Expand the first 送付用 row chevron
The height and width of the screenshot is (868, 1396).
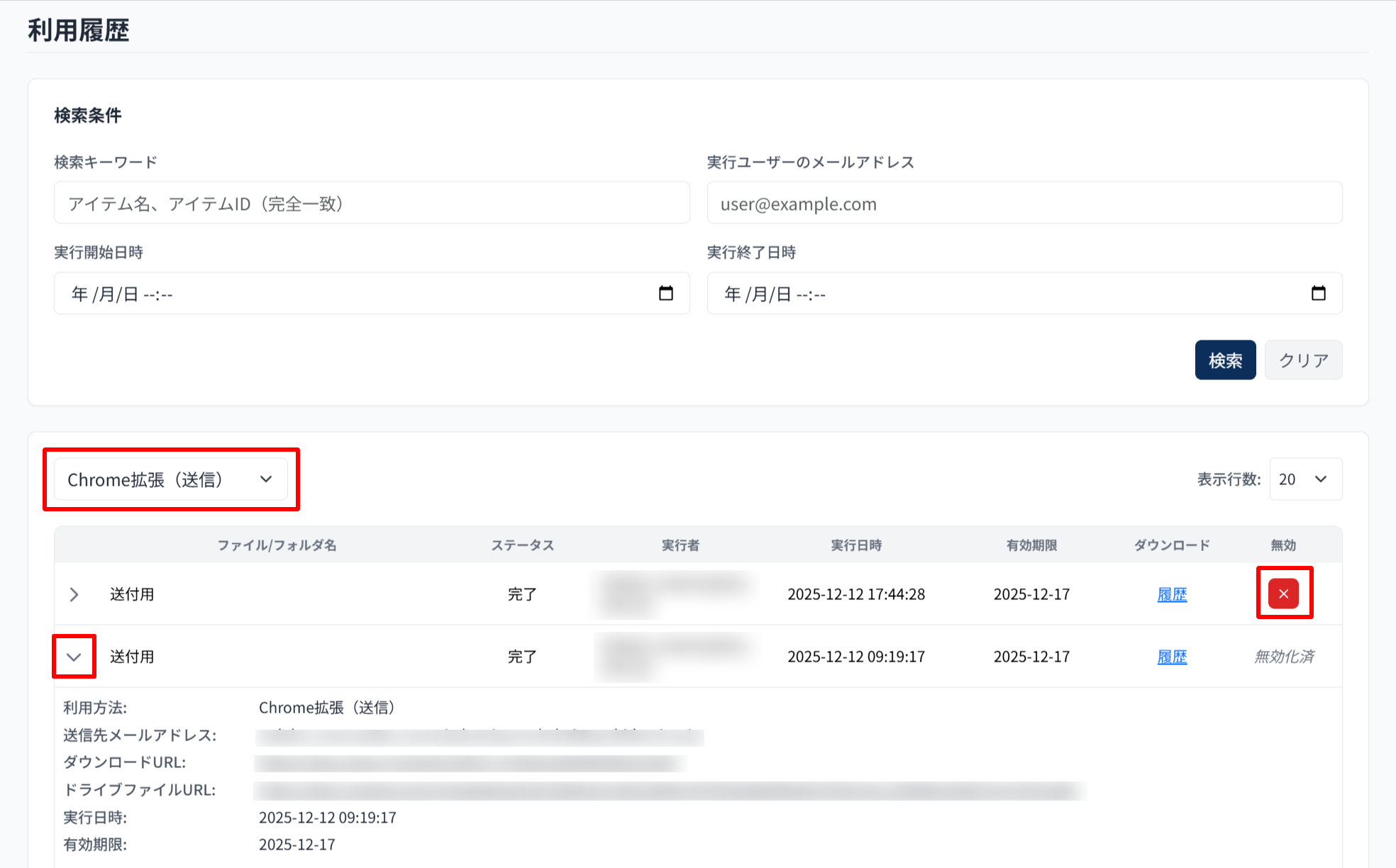pyautogui.click(x=74, y=594)
